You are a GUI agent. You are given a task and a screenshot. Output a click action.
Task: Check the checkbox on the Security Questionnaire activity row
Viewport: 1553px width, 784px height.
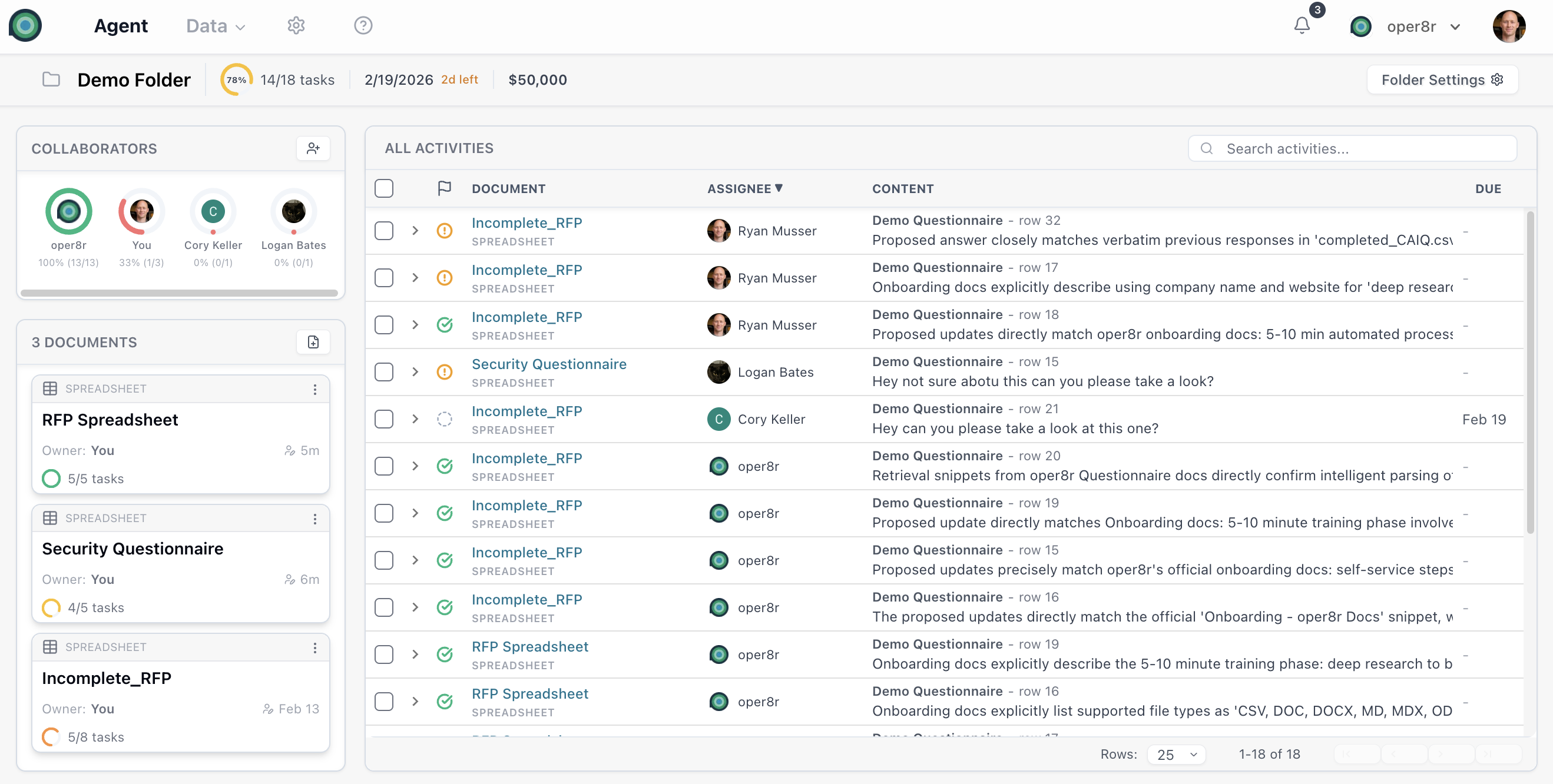[x=384, y=372]
